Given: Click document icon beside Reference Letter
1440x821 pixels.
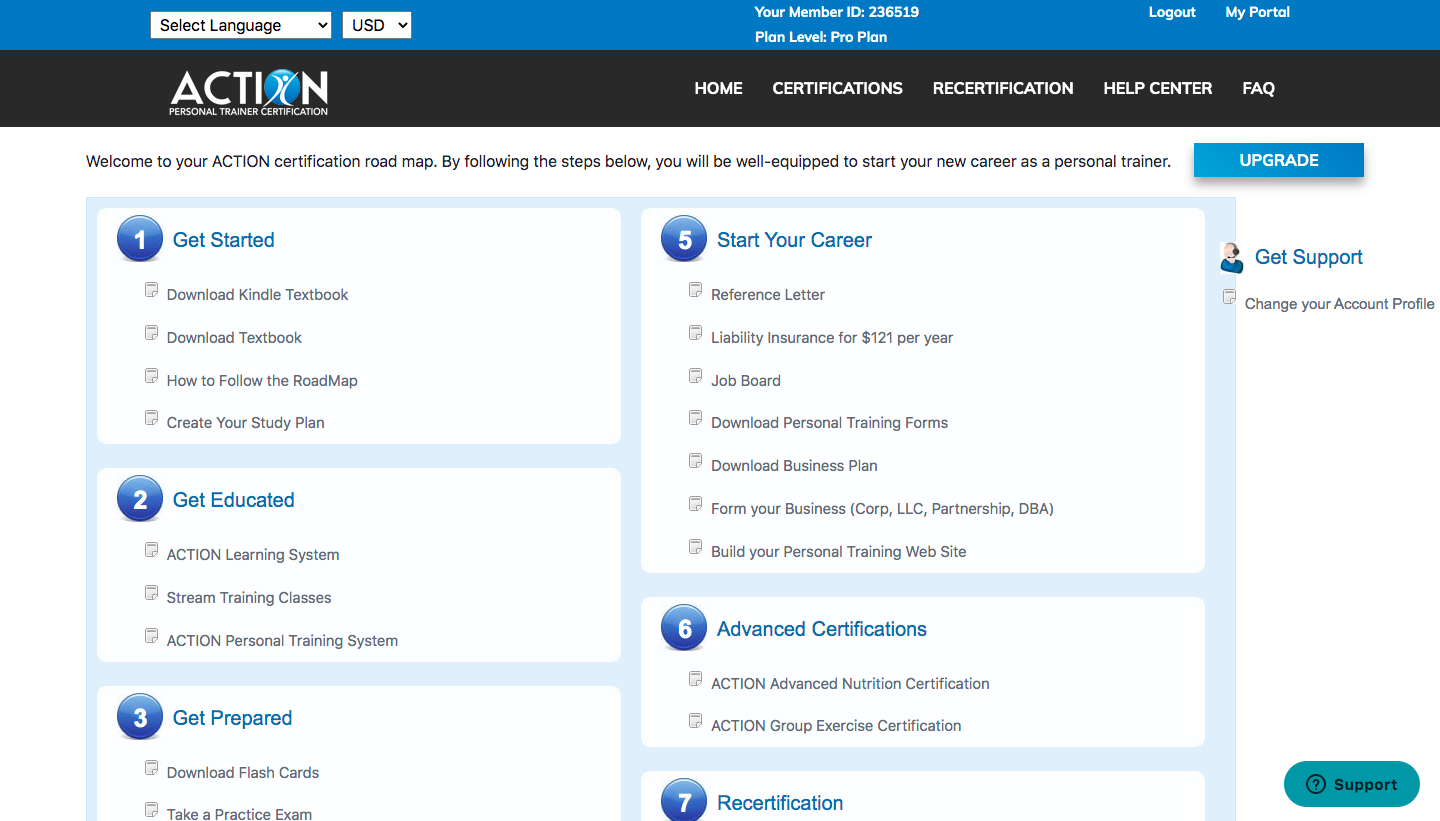Looking at the screenshot, I should [x=695, y=290].
